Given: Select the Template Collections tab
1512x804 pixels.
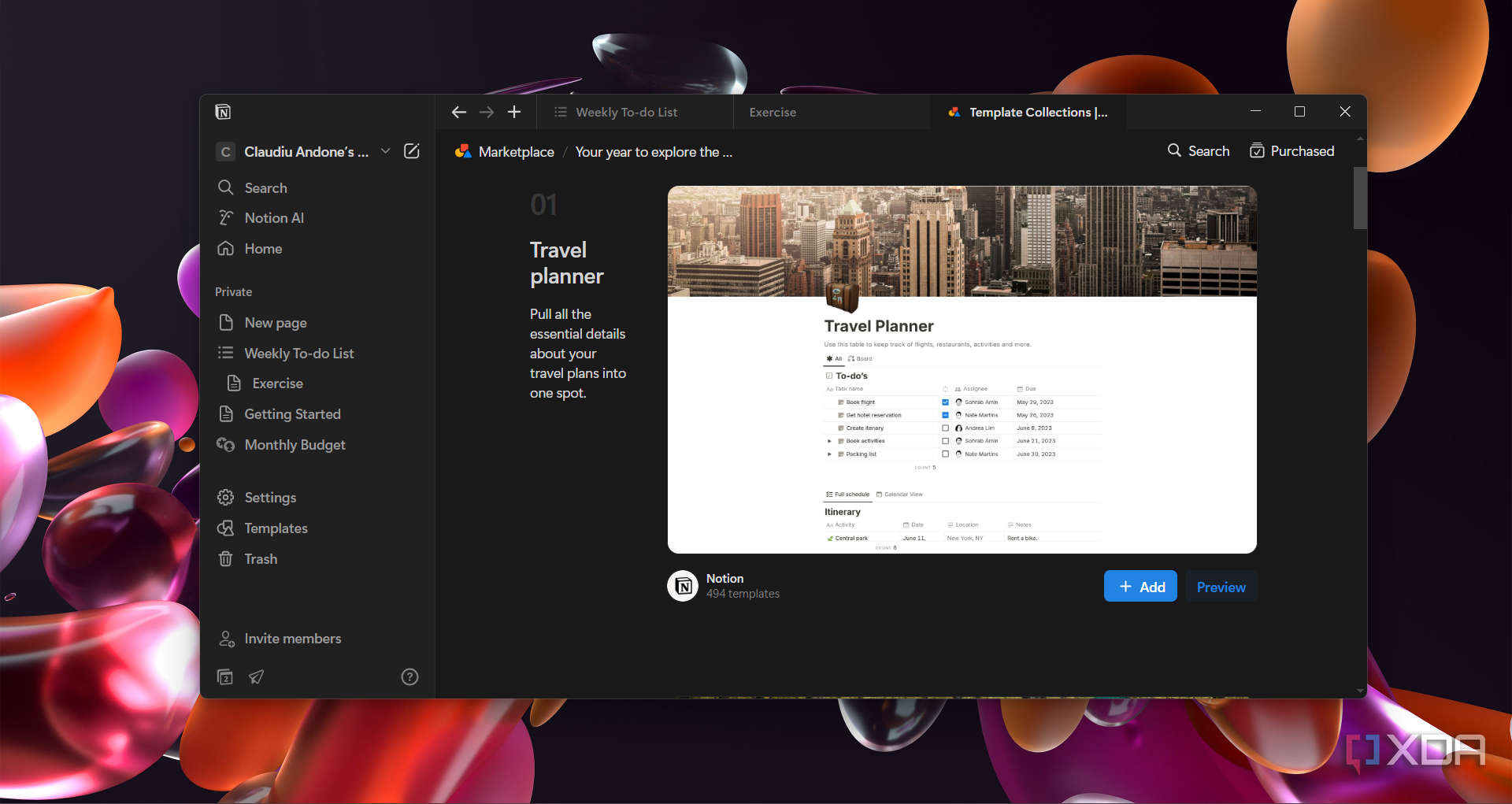Looking at the screenshot, I should [1028, 113].
